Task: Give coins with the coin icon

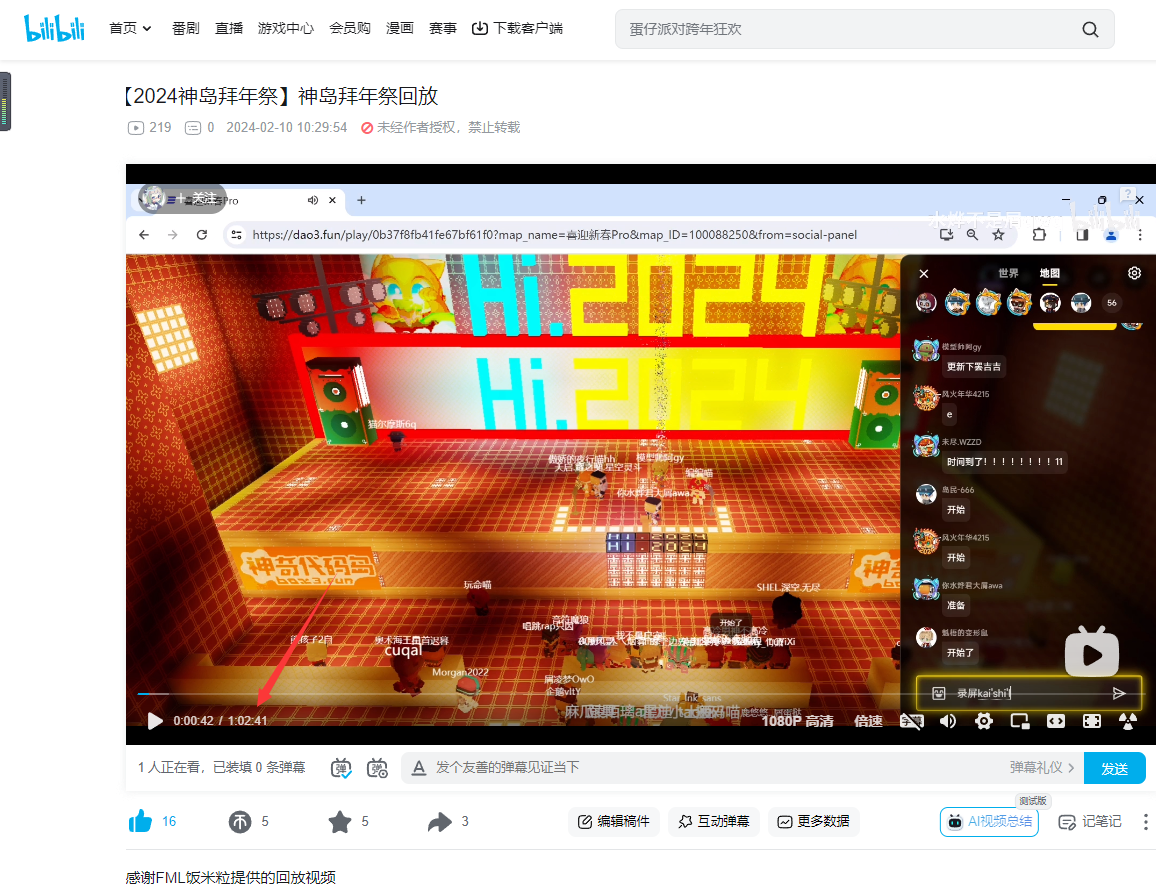Action: (240, 821)
